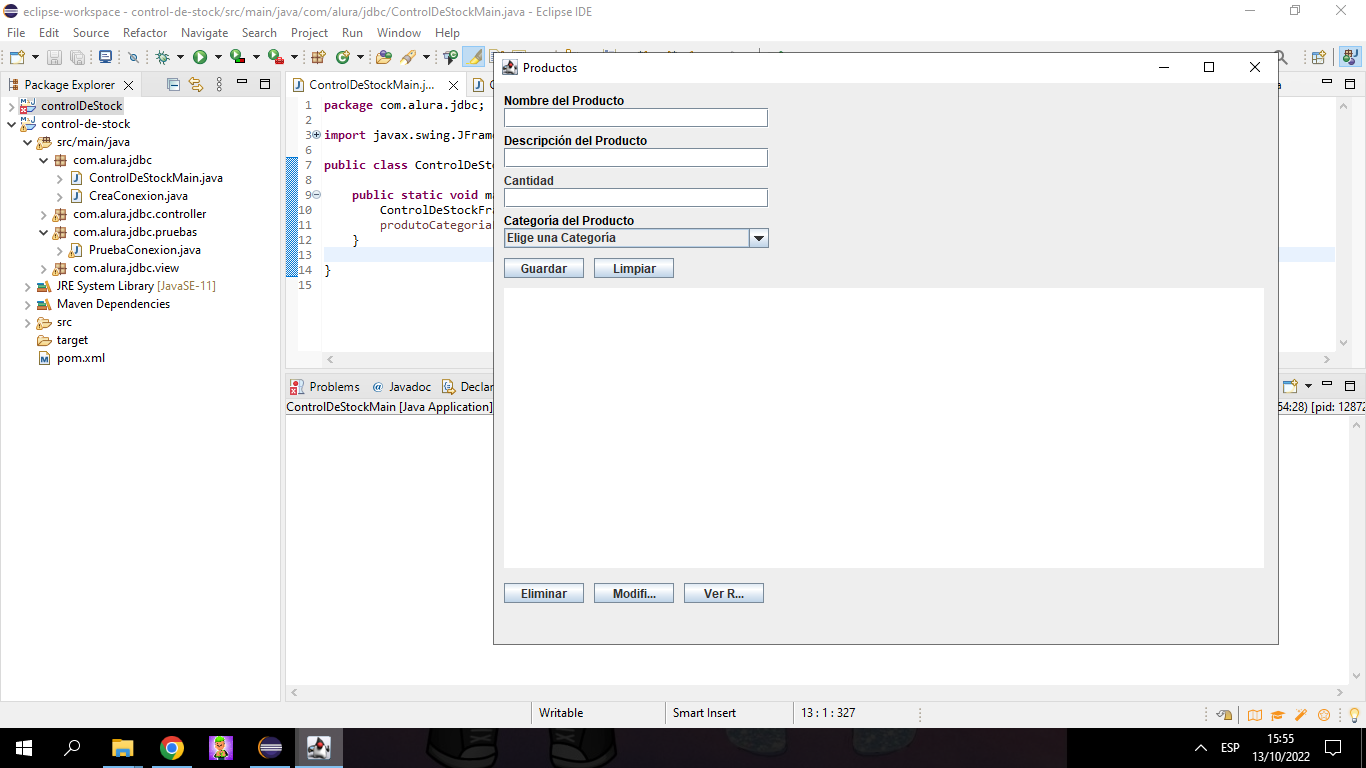Switch to the Problems tab
Image resolution: width=1366 pixels, height=768 pixels.
coord(325,387)
